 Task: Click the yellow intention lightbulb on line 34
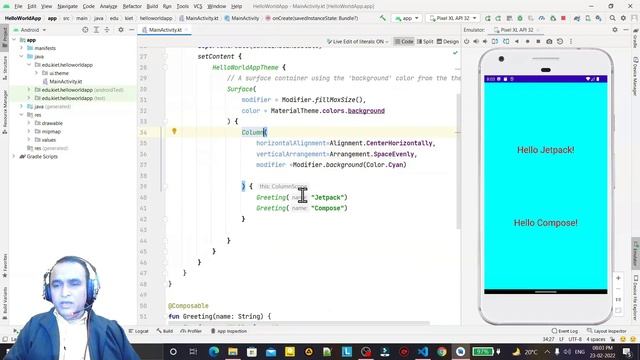174,131
